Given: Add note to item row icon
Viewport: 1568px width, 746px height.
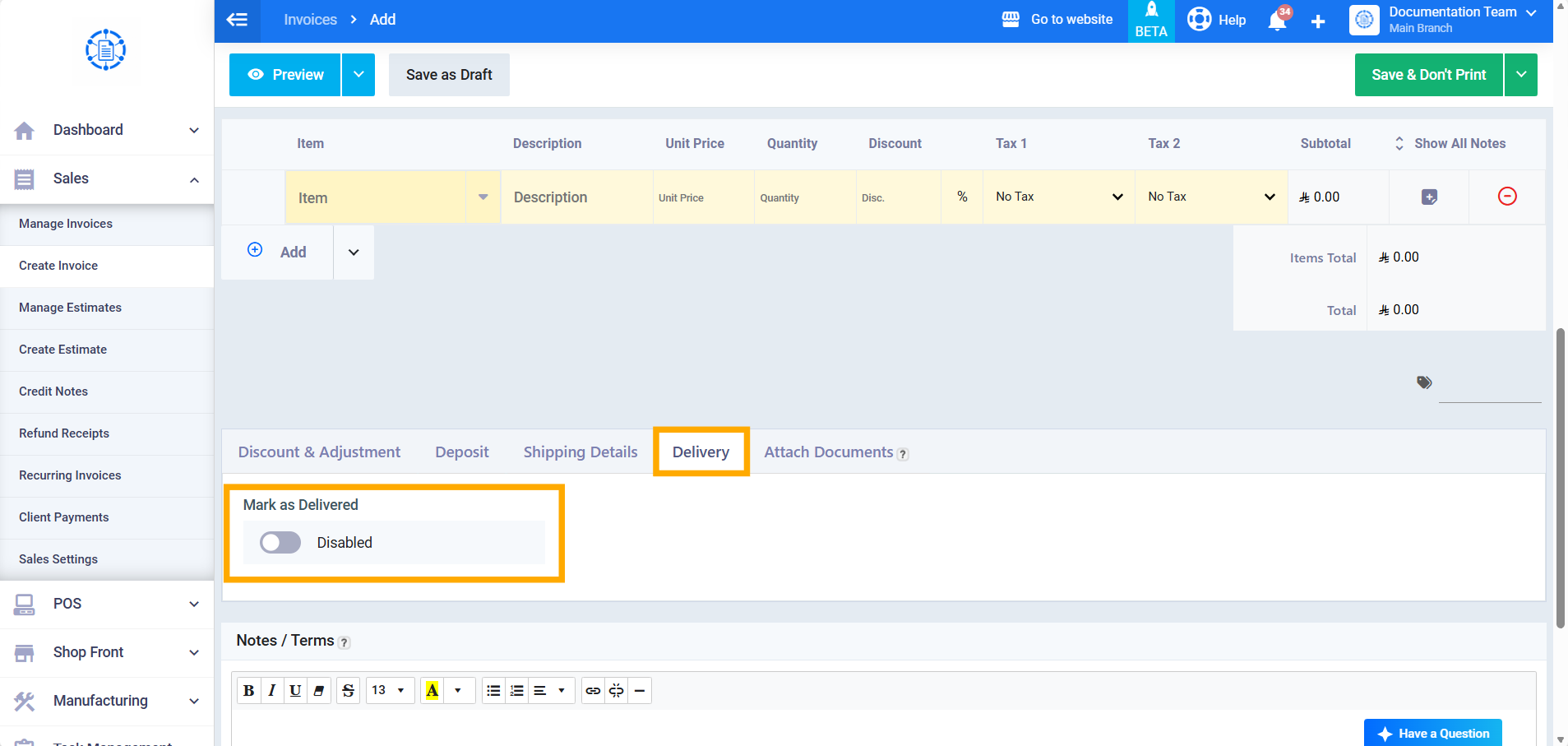Looking at the screenshot, I should tap(1429, 197).
